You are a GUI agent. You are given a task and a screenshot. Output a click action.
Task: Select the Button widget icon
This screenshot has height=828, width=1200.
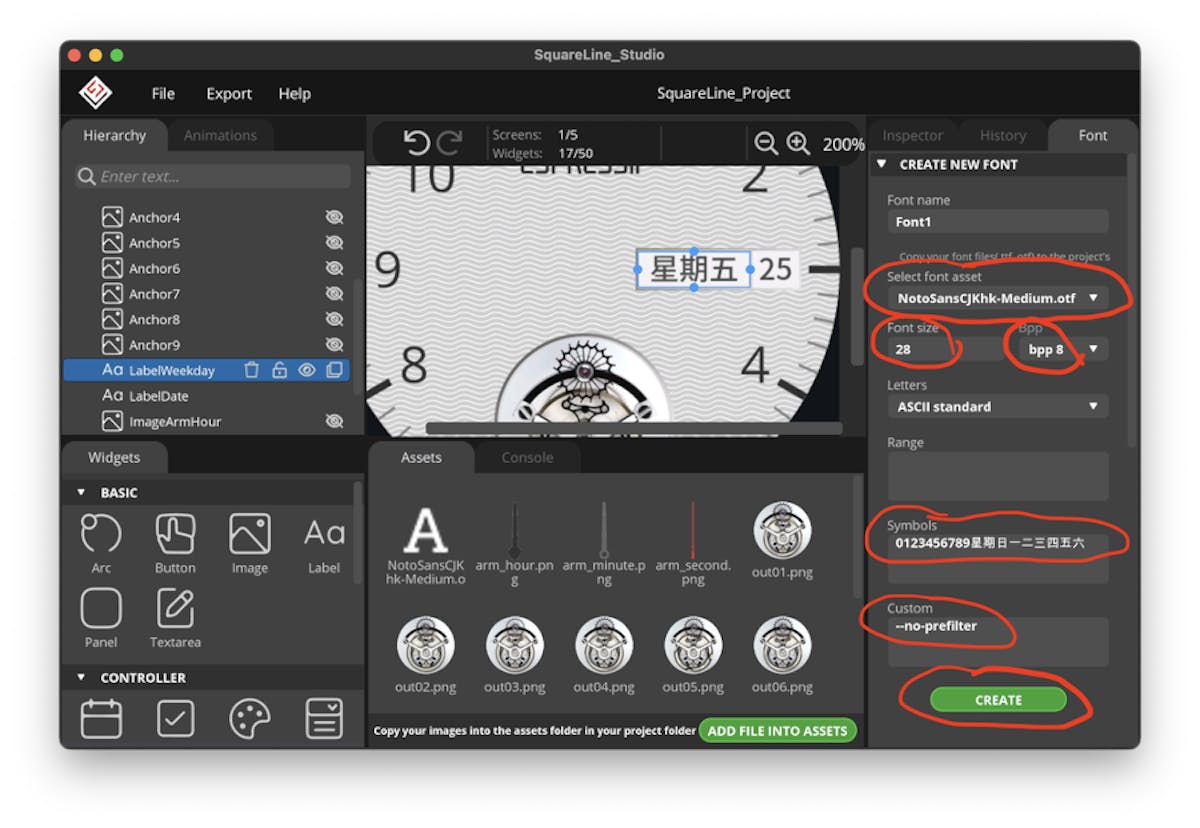175,533
